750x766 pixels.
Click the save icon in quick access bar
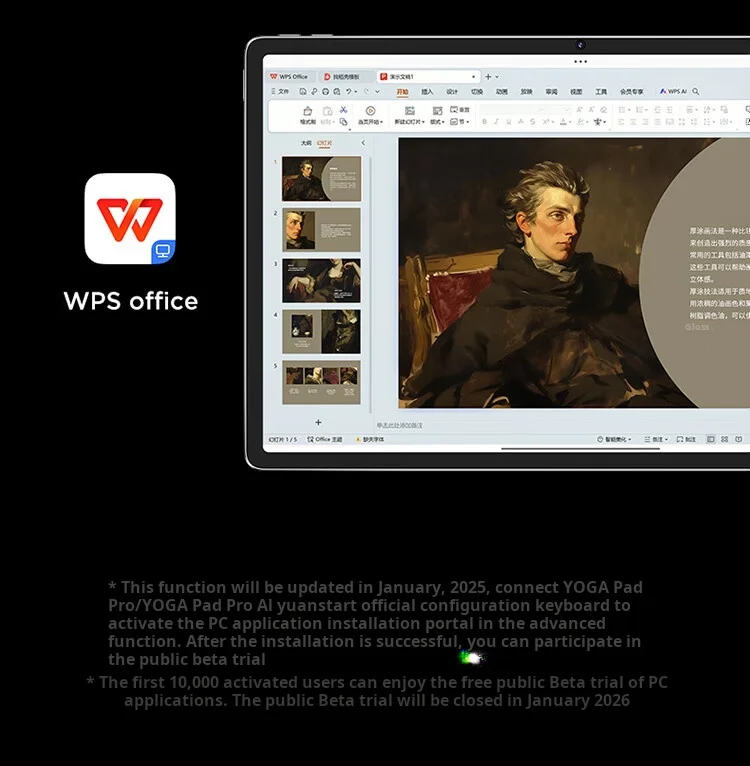click(303, 91)
